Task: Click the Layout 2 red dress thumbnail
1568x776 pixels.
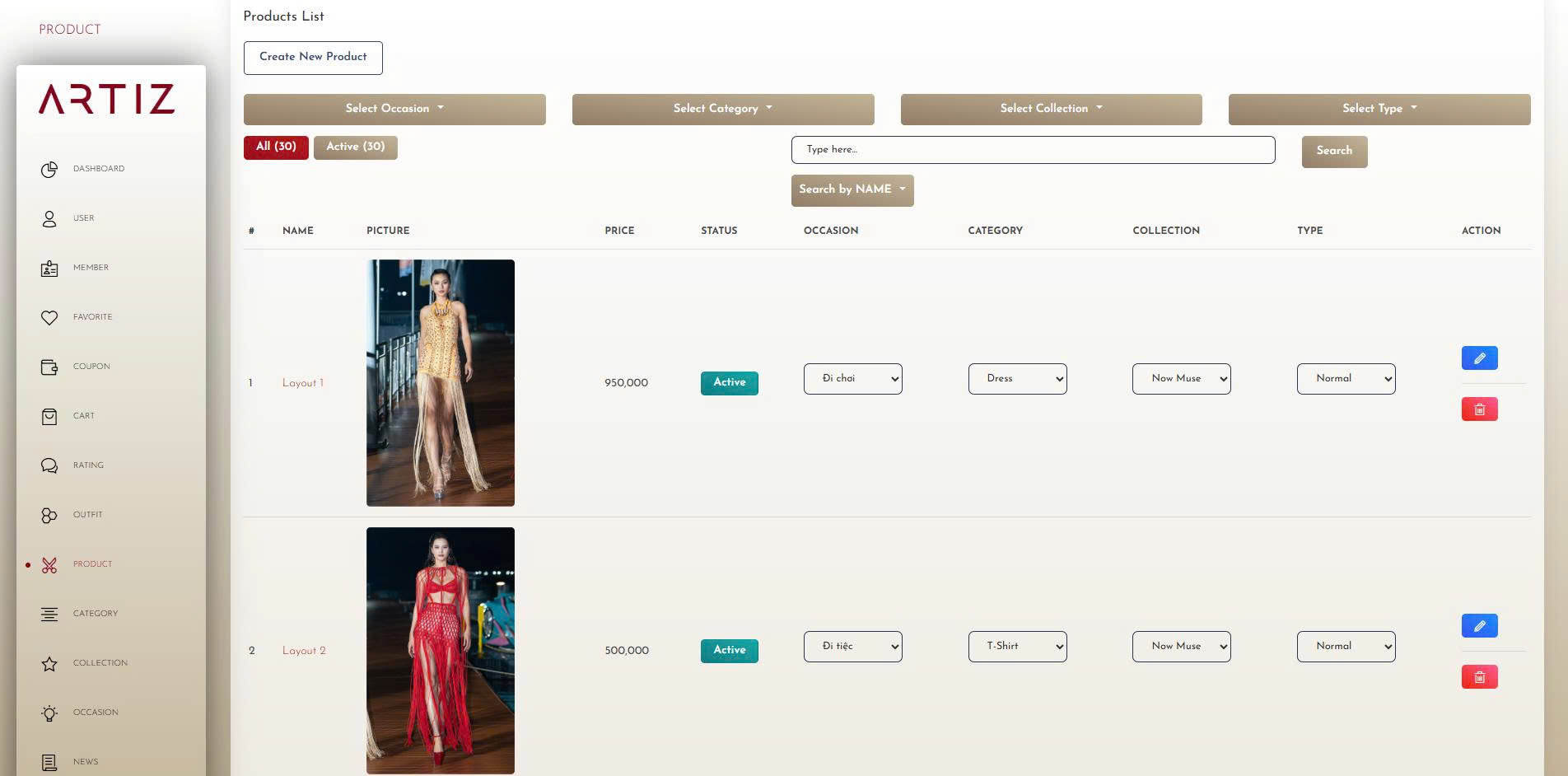Action: [x=441, y=650]
